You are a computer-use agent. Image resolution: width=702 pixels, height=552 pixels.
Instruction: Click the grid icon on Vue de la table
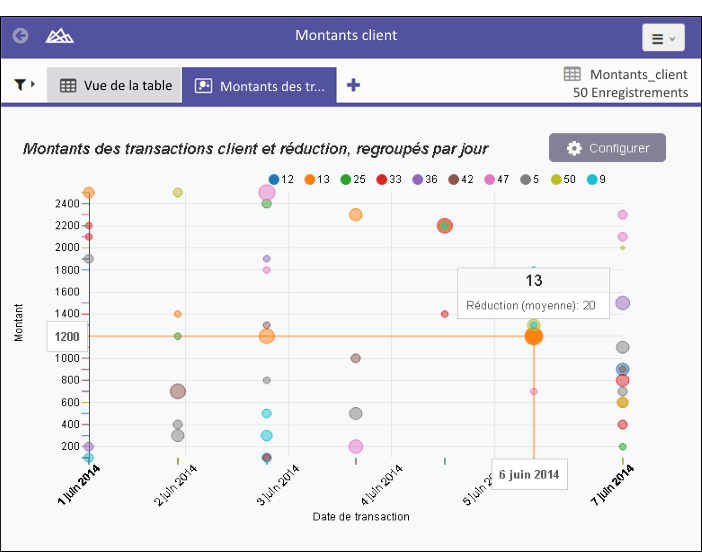(68, 86)
